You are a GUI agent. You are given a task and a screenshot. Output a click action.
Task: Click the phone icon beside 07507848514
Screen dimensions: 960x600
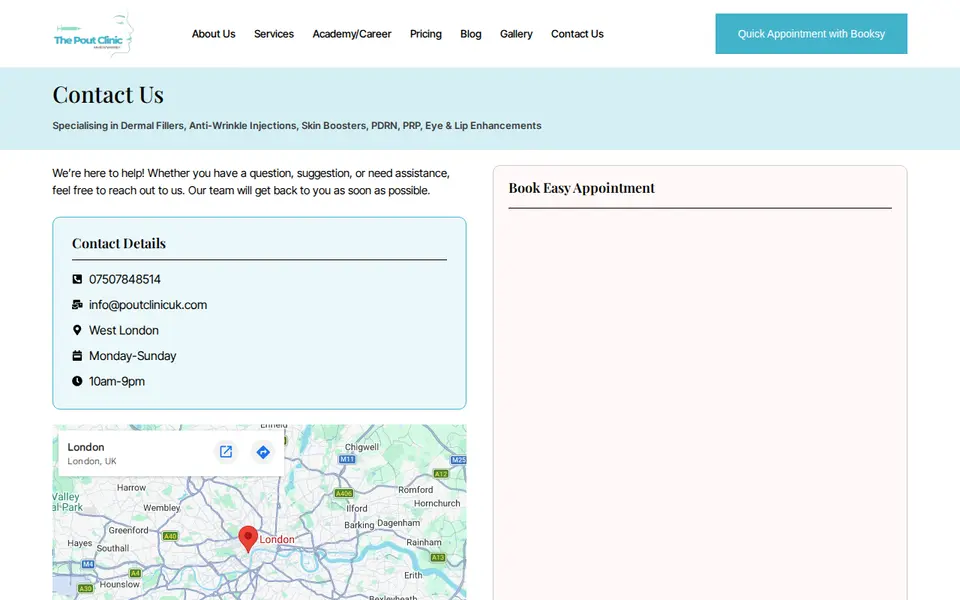tap(77, 279)
